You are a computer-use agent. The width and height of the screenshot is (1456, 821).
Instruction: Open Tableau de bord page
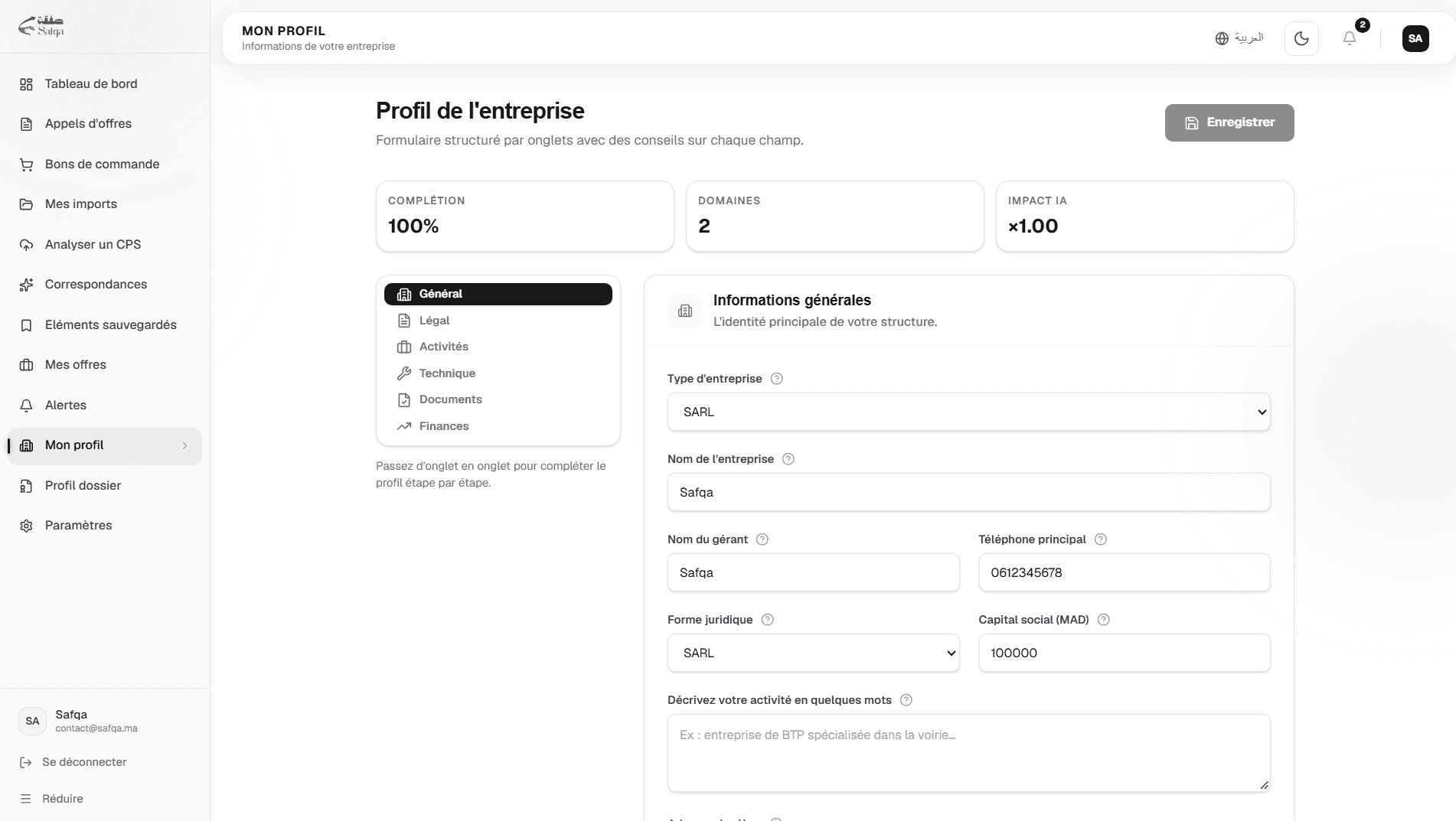pos(105,84)
